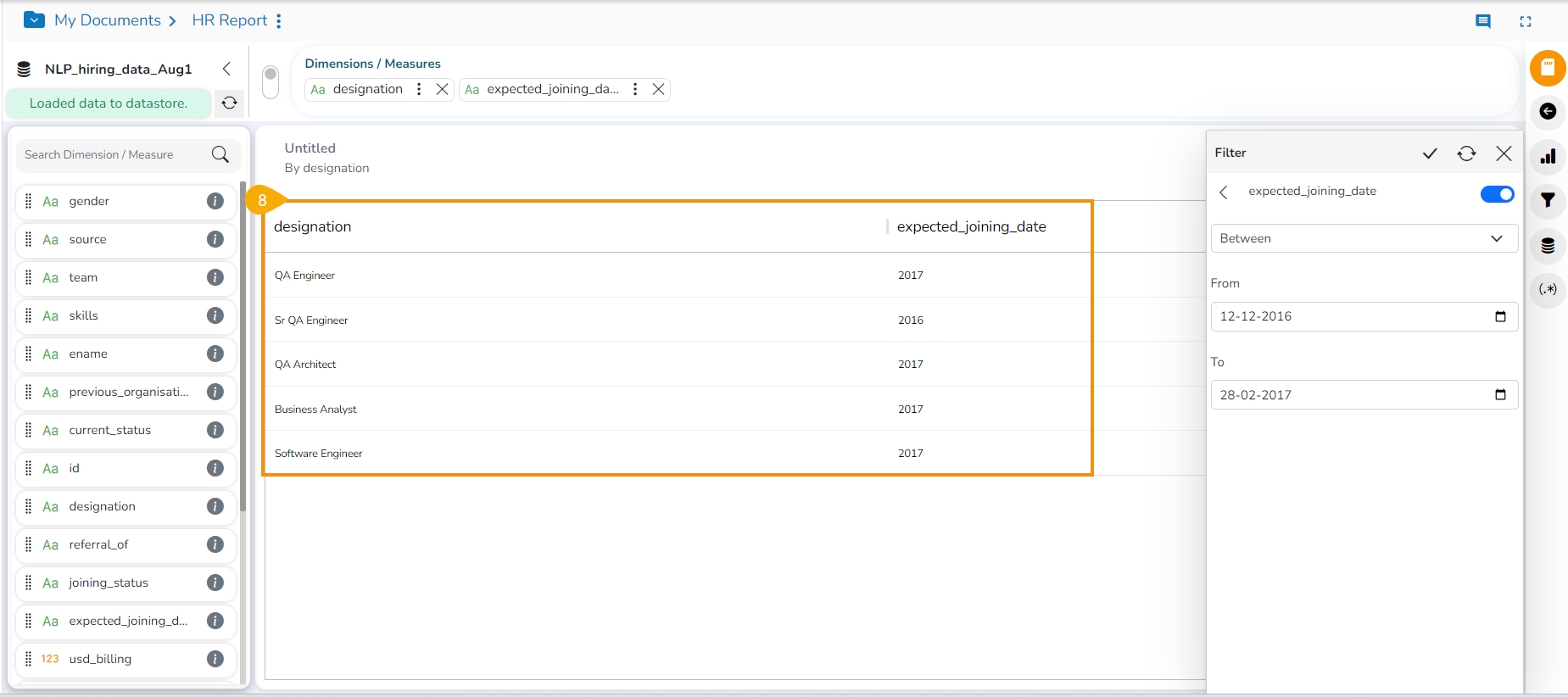
Task: Remove the designation chip from Dimensions
Action: click(442, 89)
